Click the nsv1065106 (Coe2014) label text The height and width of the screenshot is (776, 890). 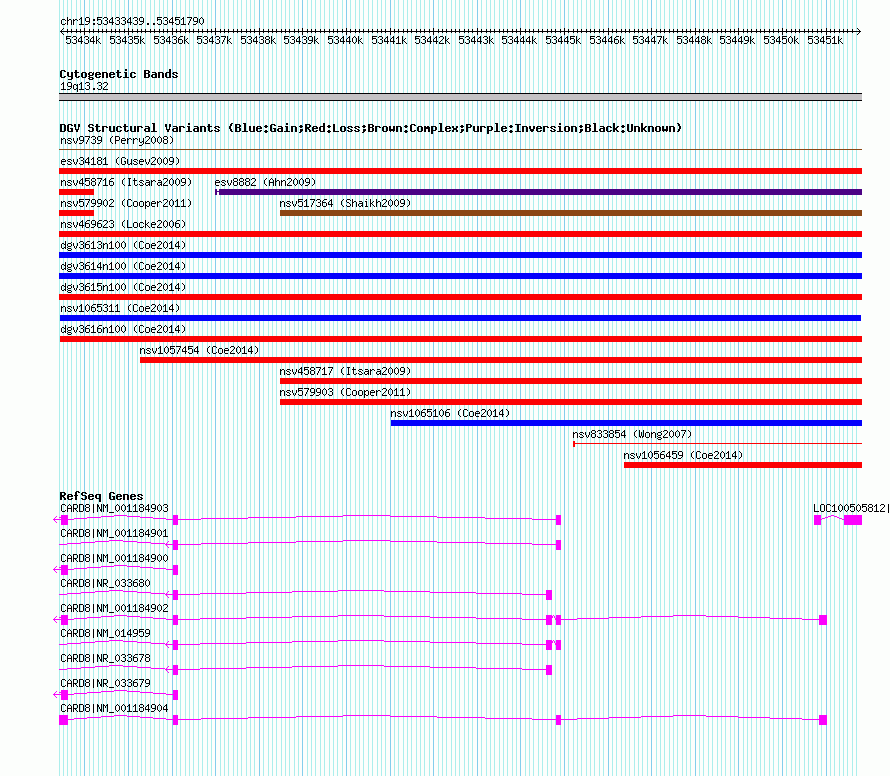pos(450,413)
